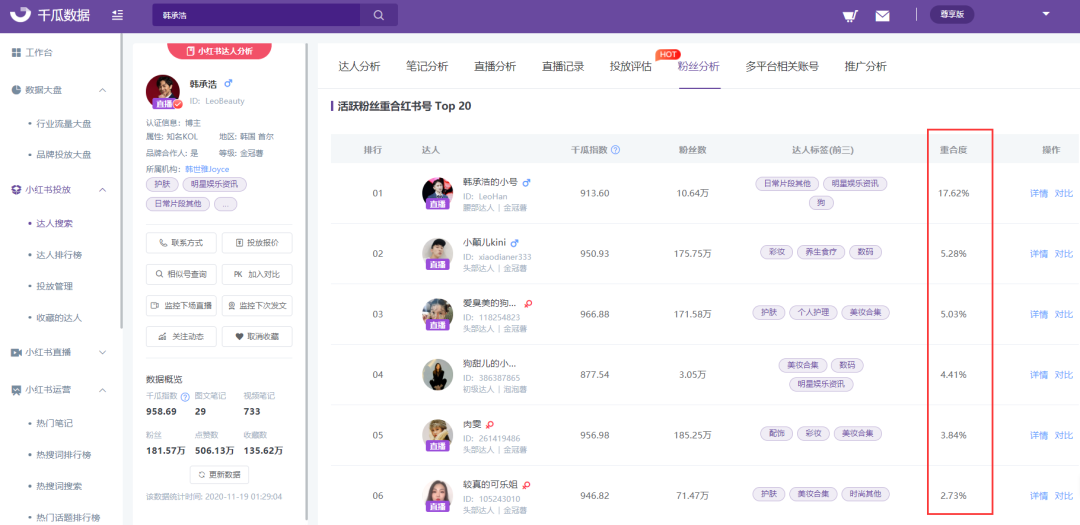Collapse the 小红书投放 menu section
1080x525 pixels.
[x=102, y=189]
